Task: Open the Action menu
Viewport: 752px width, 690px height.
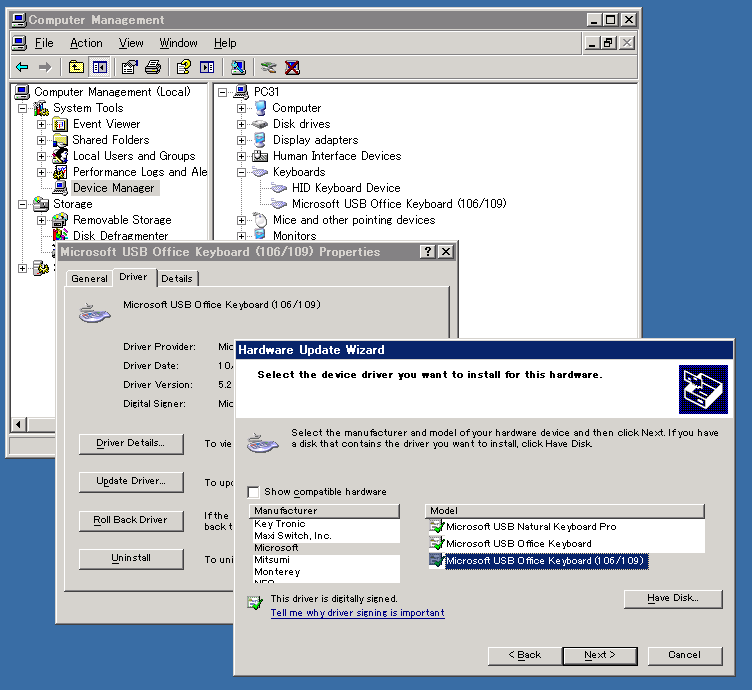Action: point(86,43)
